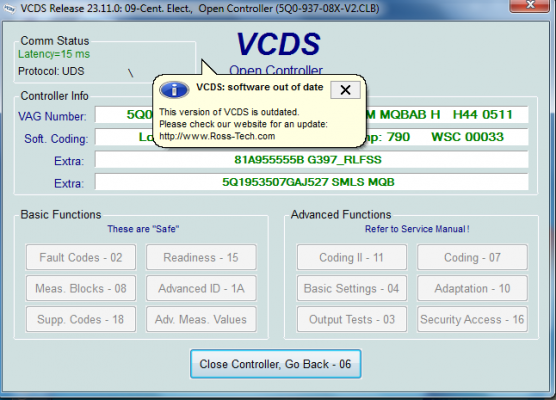Open Advanced ID - 1A

(x=201, y=288)
